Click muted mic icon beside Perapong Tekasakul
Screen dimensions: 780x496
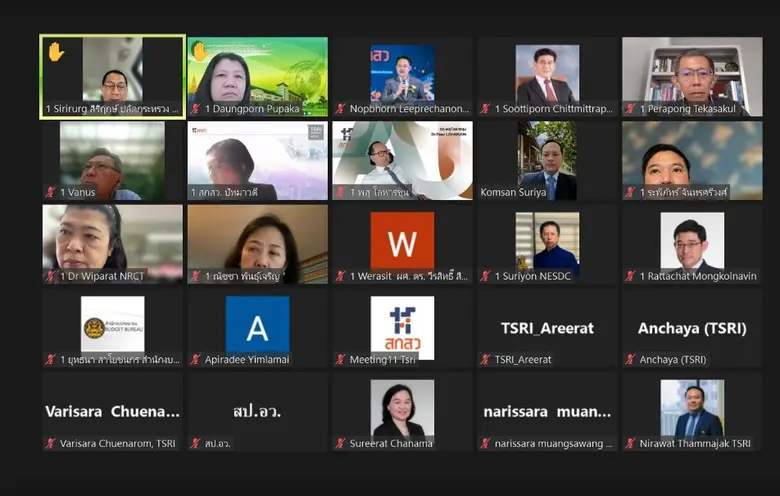pos(631,108)
